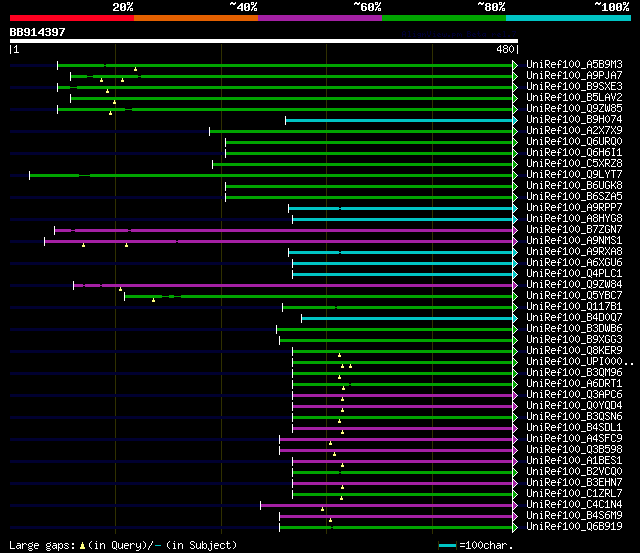Select hit label UniRef100_A2X7X9
Screen dimensions: 640x553
(574, 131)
